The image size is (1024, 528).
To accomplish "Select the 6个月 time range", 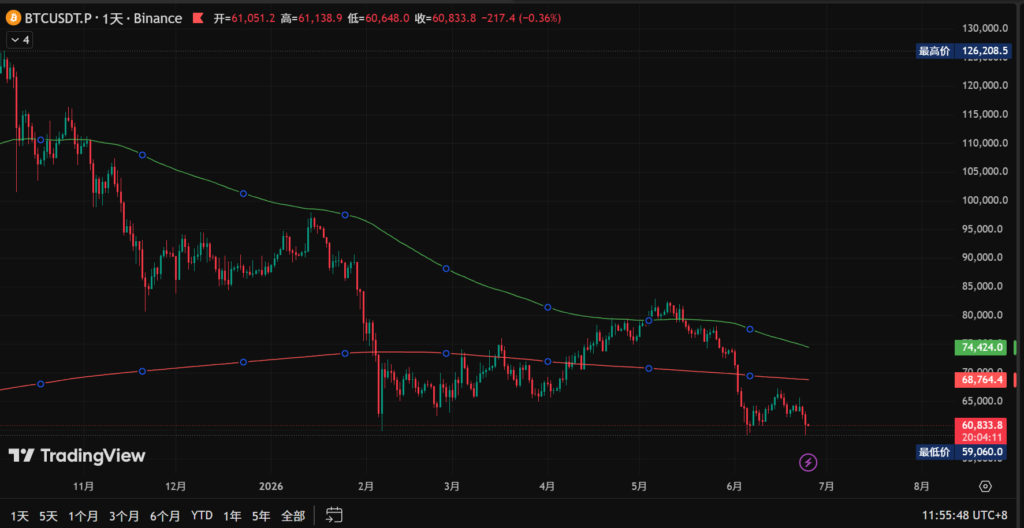I will click(165, 516).
